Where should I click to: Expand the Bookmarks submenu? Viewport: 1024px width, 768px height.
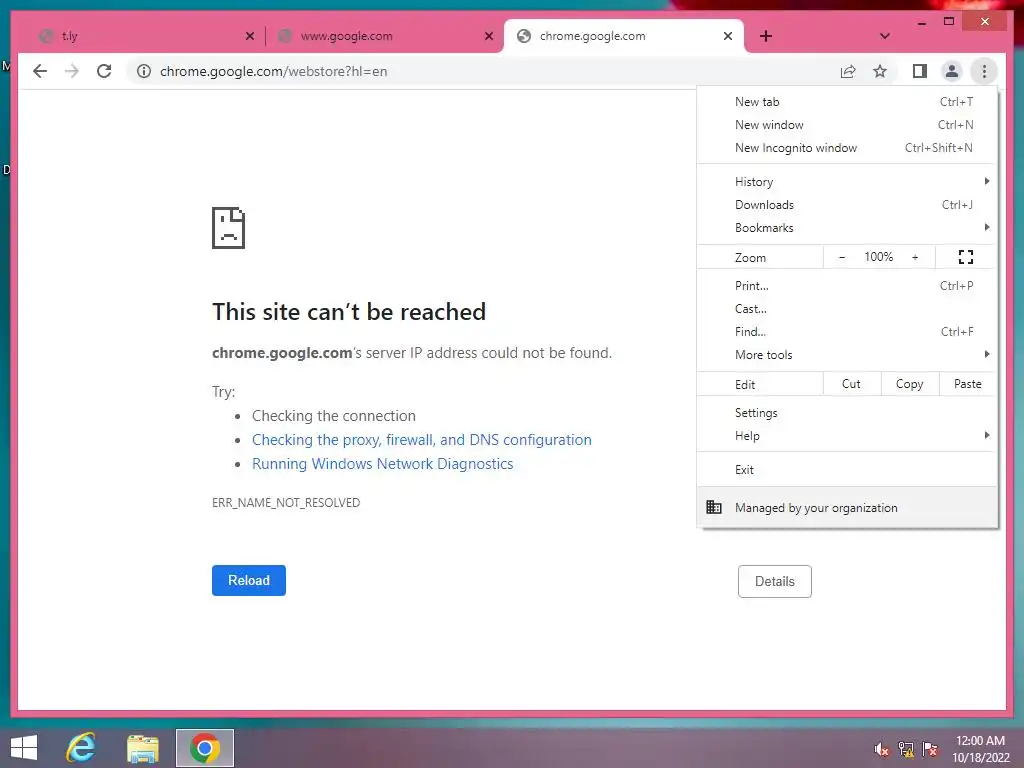847,227
